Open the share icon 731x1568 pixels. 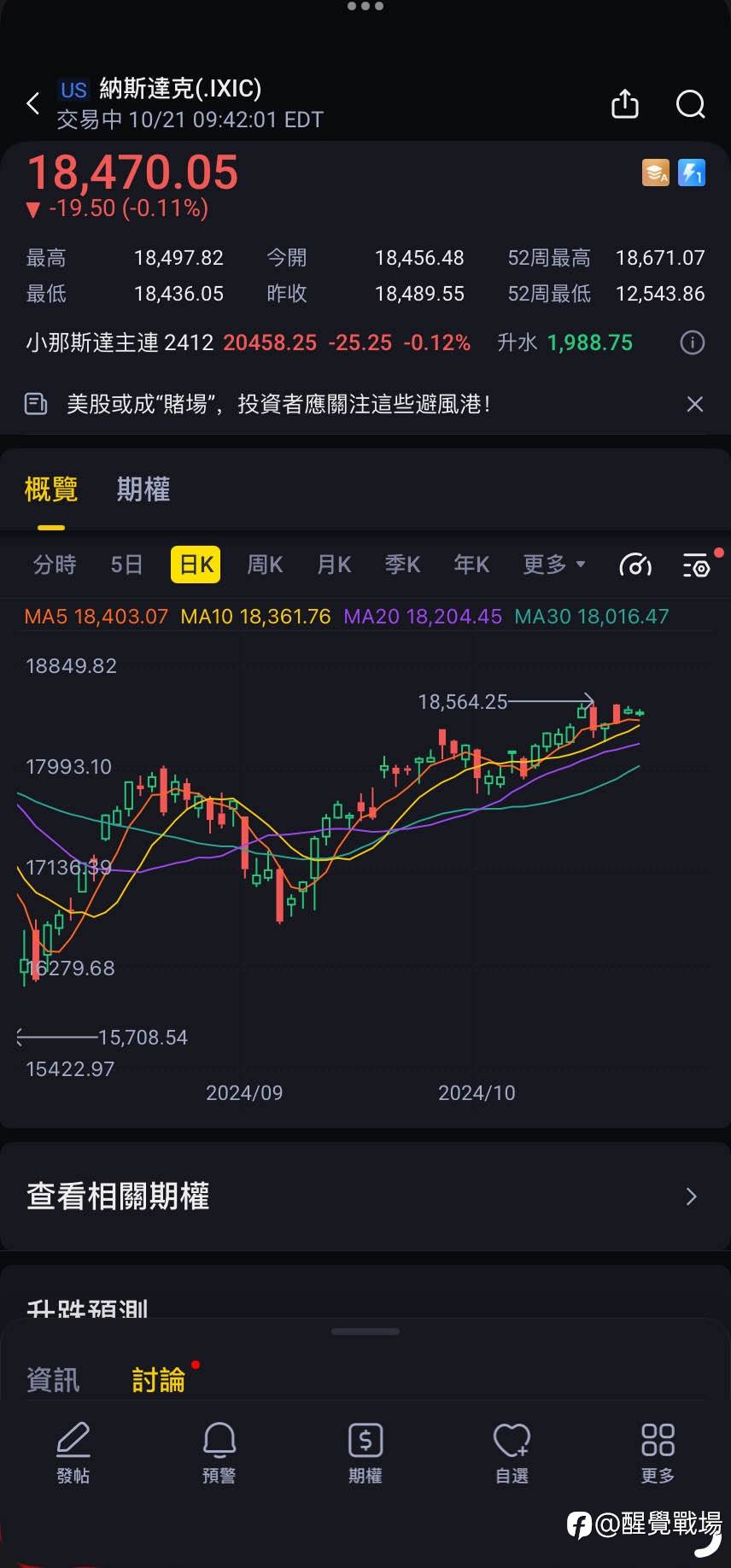coord(625,104)
